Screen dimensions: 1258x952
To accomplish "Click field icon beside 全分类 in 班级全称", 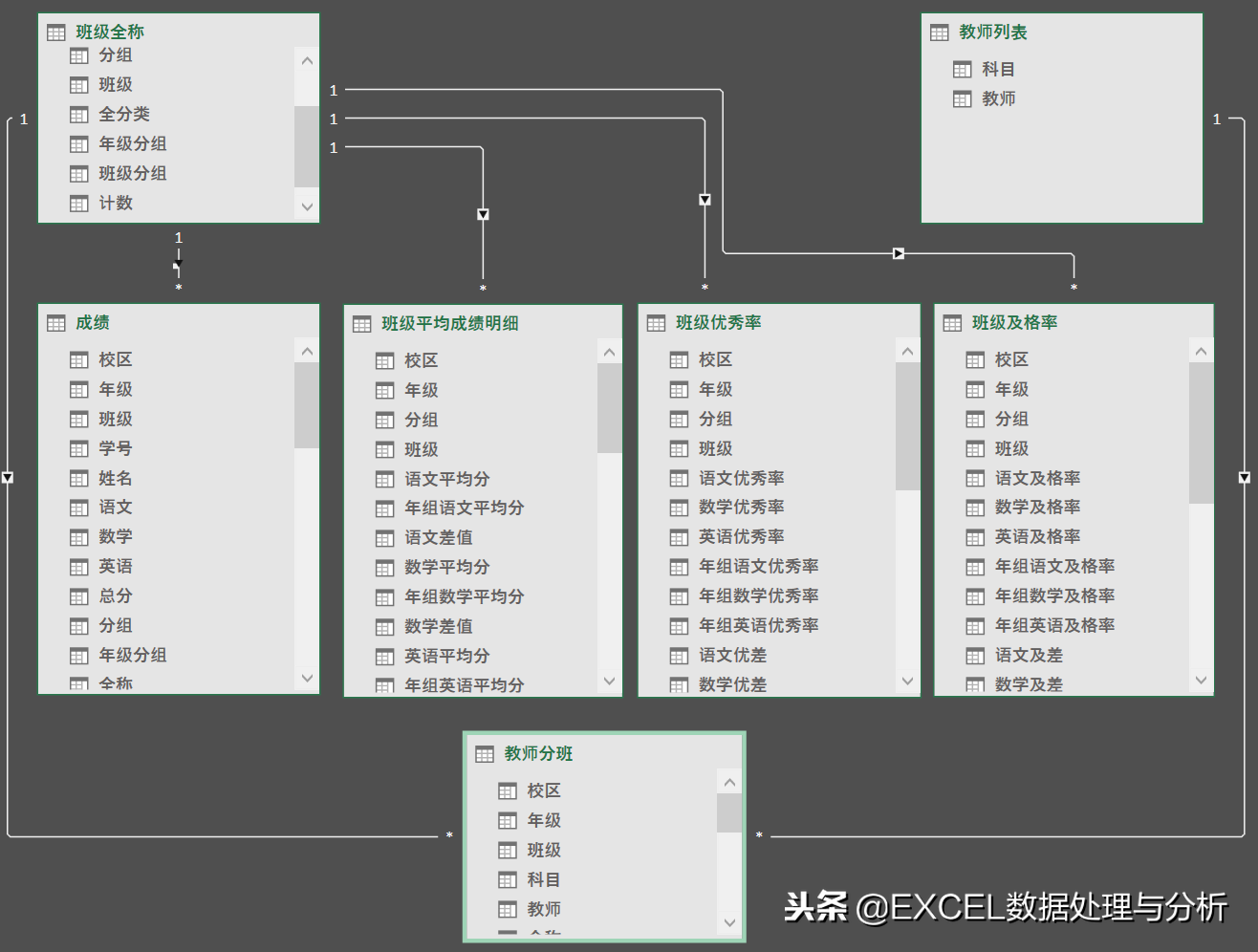I will pyautogui.click(x=79, y=115).
